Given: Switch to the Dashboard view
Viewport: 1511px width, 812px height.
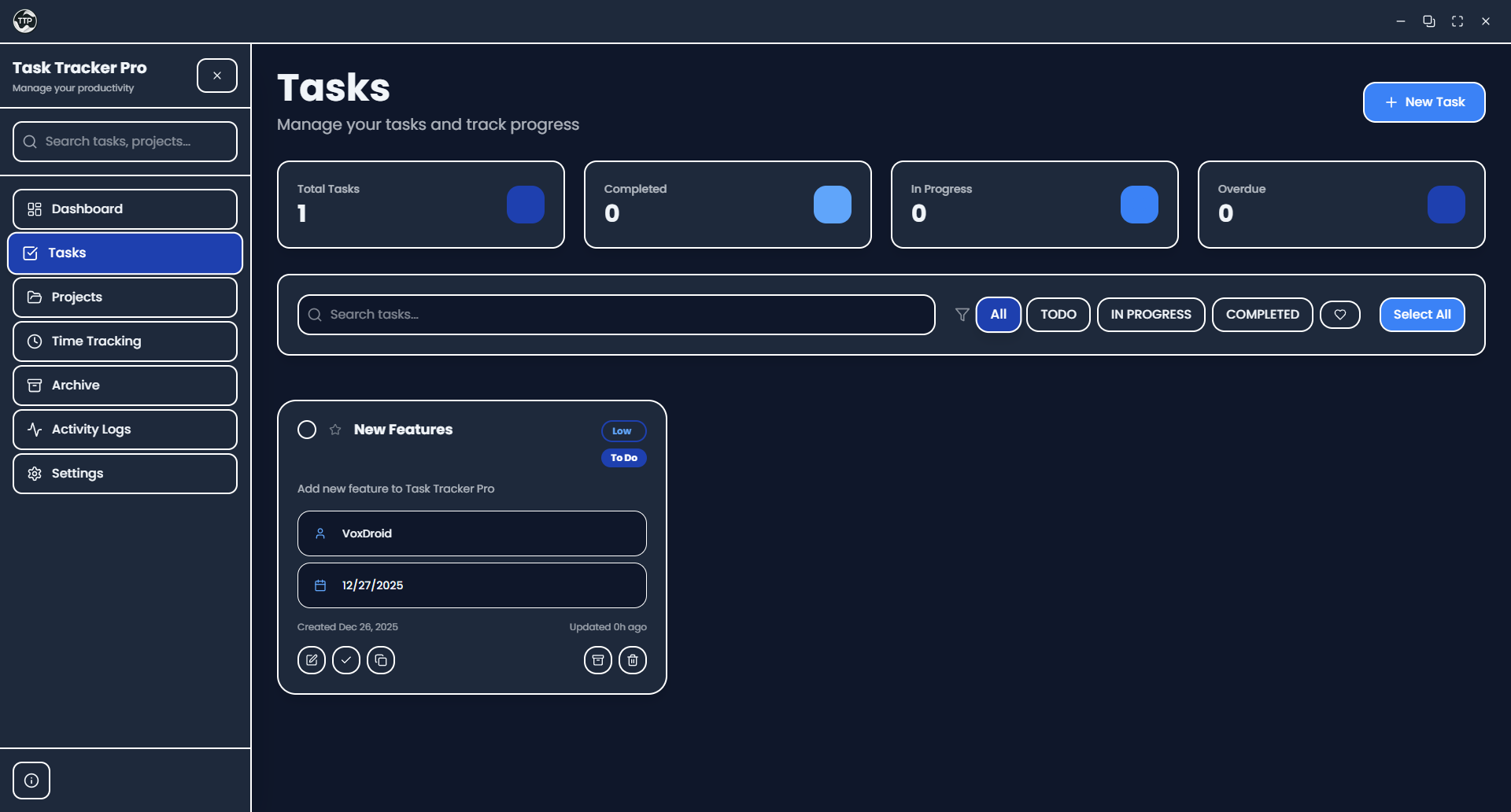Looking at the screenshot, I should [124, 209].
